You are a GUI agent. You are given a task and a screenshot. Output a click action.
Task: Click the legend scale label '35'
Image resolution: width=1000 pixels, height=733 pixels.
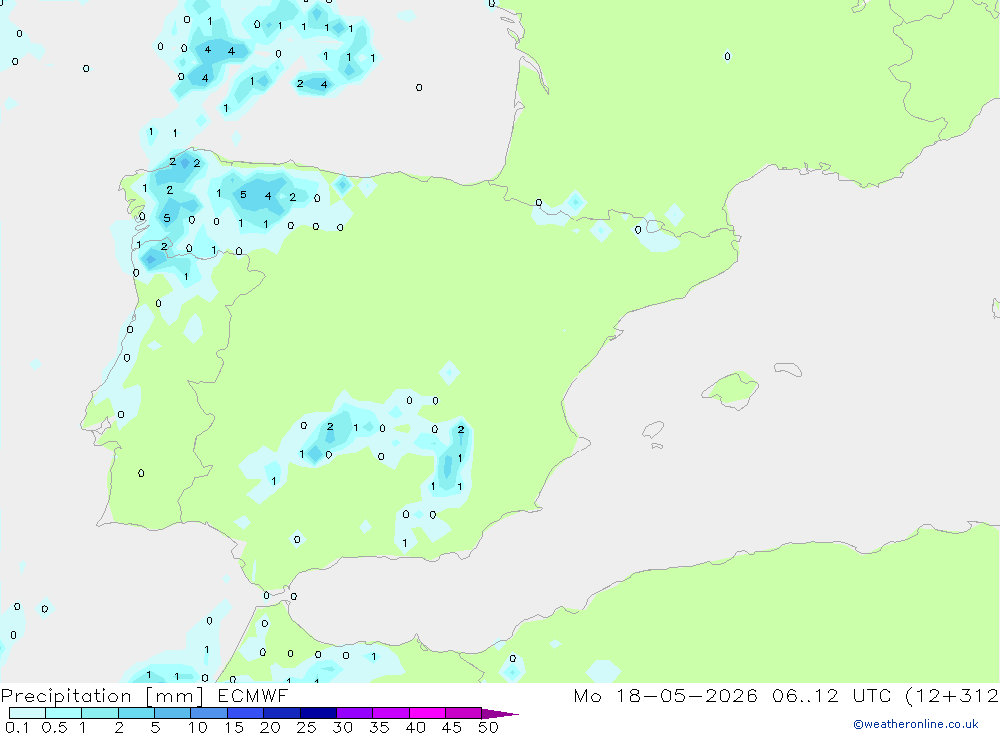click(379, 727)
